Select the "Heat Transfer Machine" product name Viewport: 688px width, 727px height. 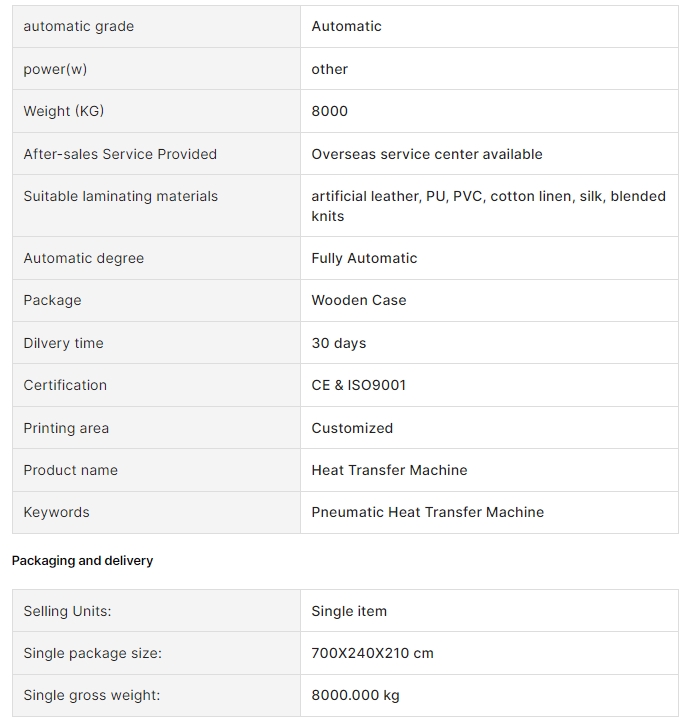(389, 470)
